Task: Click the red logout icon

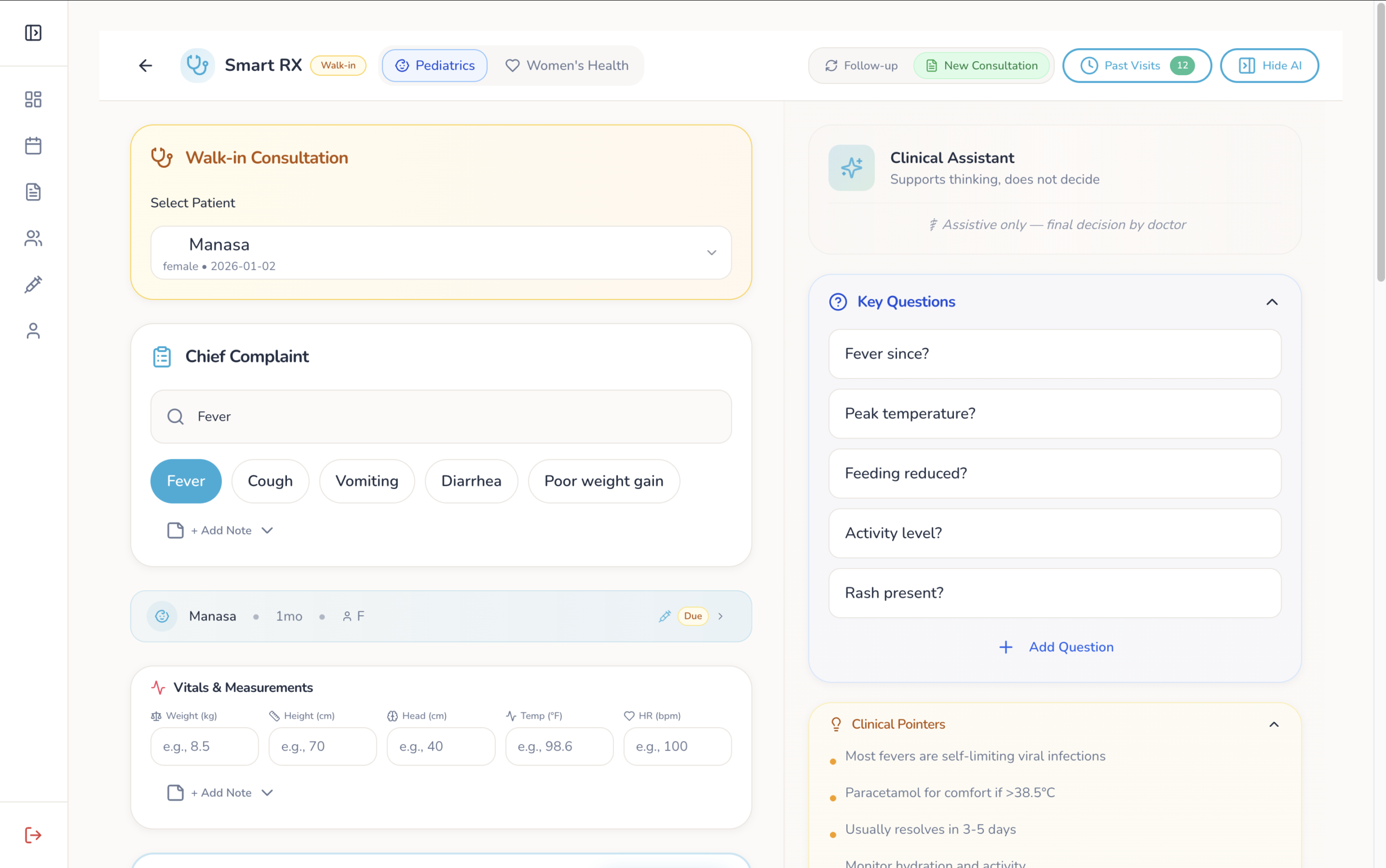Action: pyautogui.click(x=33, y=835)
